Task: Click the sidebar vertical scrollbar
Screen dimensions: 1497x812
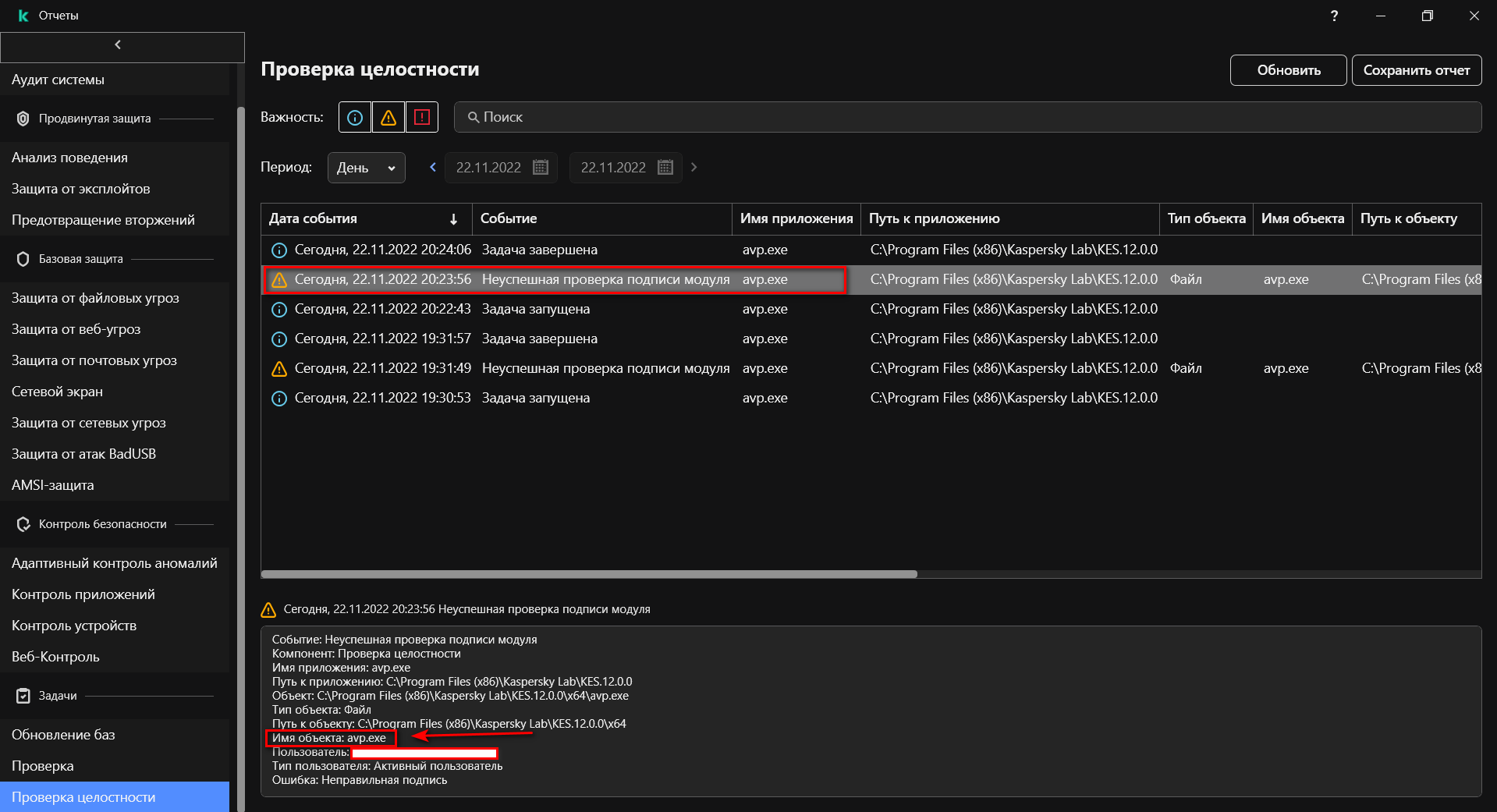Action: tap(241, 459)
